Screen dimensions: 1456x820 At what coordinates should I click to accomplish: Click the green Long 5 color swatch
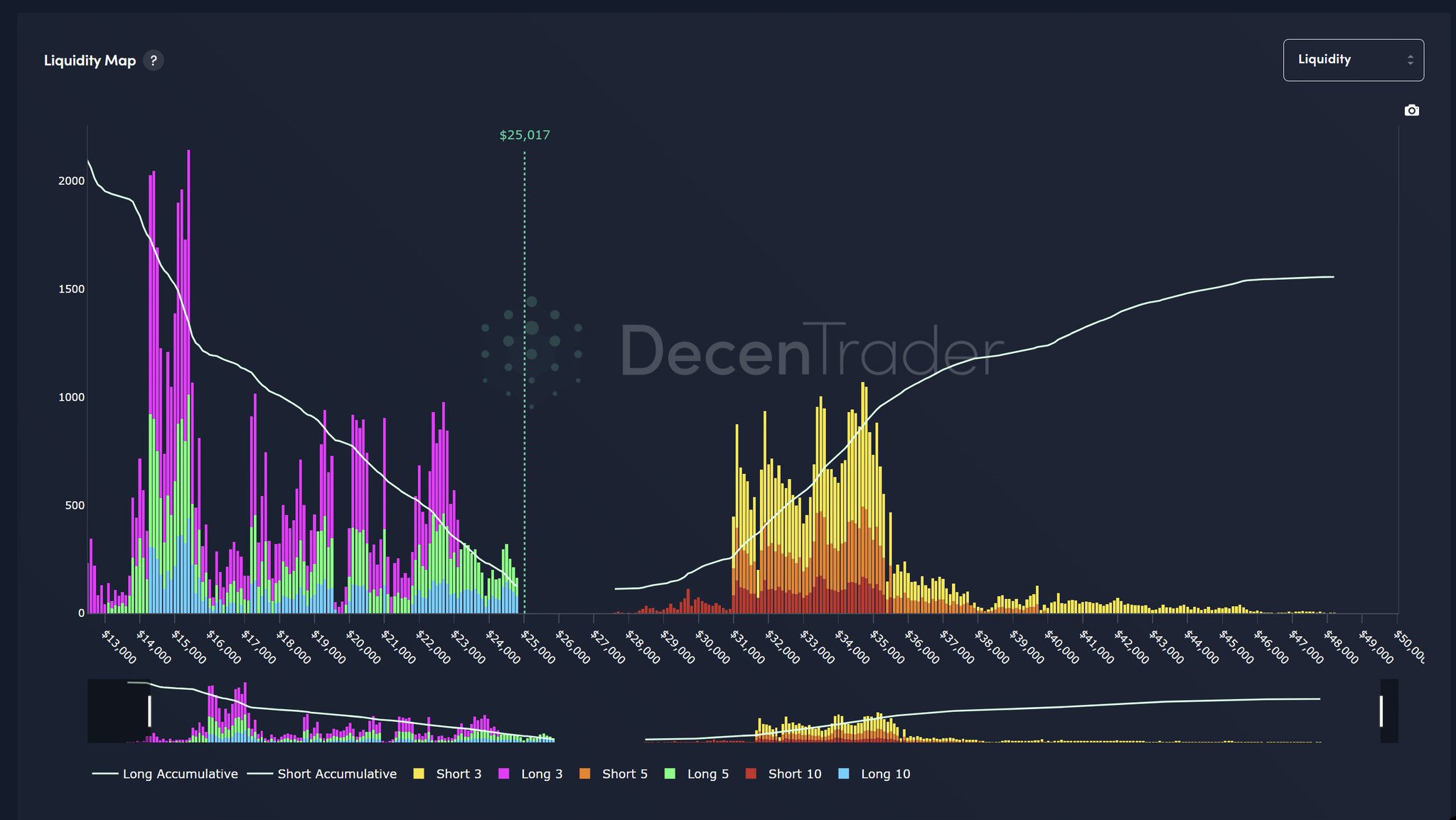[x=670, y=774]
